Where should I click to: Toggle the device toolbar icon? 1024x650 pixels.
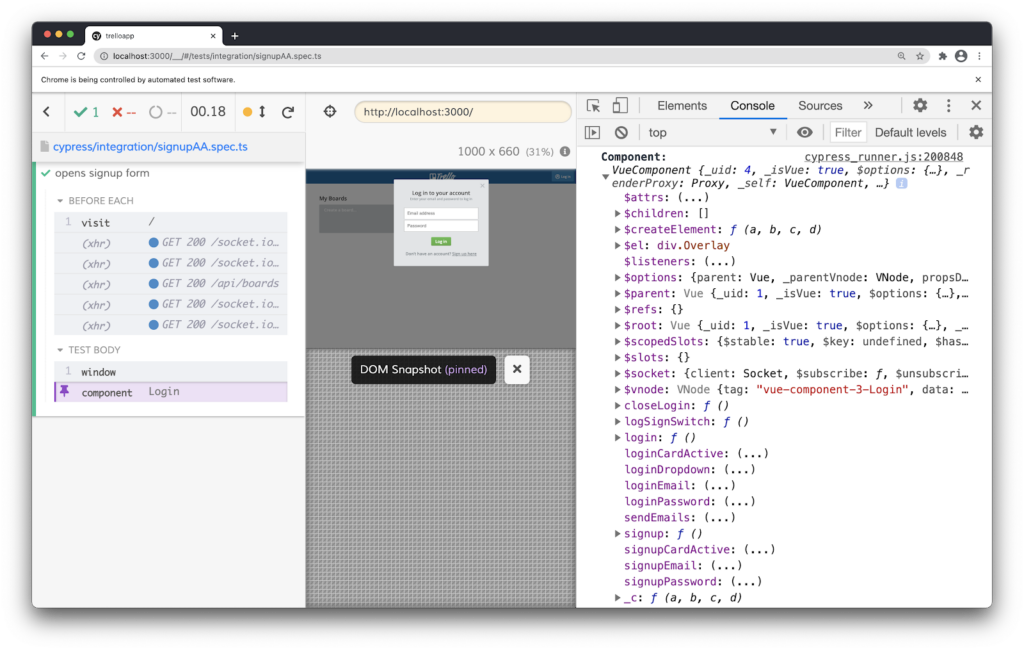620,106
